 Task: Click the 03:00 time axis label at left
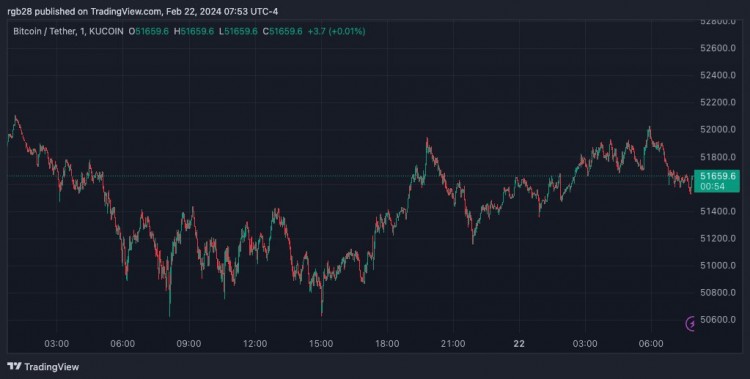[x=56, y=344]
